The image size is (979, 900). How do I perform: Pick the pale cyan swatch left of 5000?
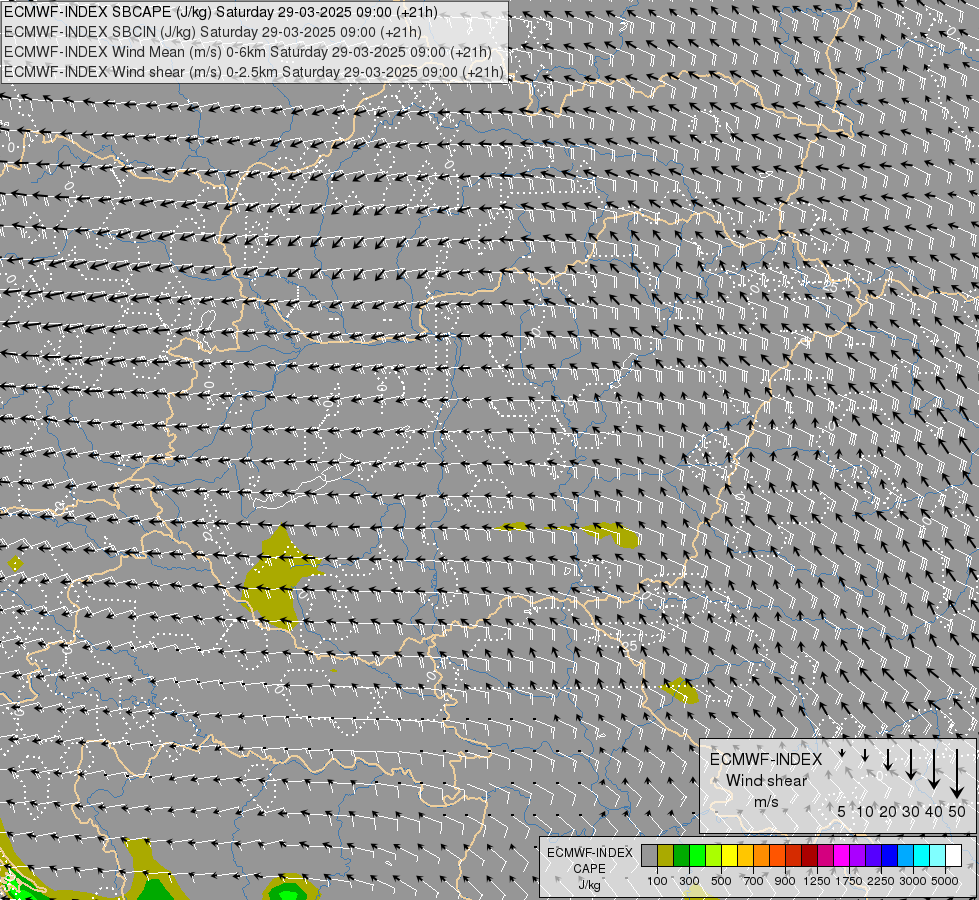coord(937,855)
